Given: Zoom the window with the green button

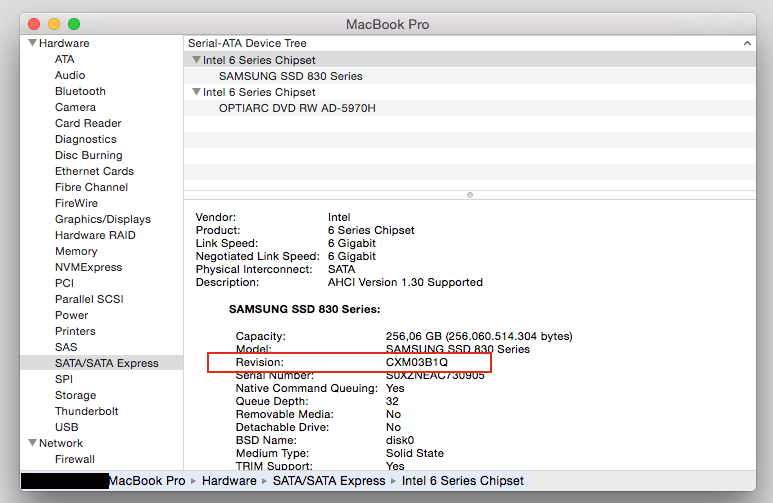Looking at the screenshot, I should 74,24.
